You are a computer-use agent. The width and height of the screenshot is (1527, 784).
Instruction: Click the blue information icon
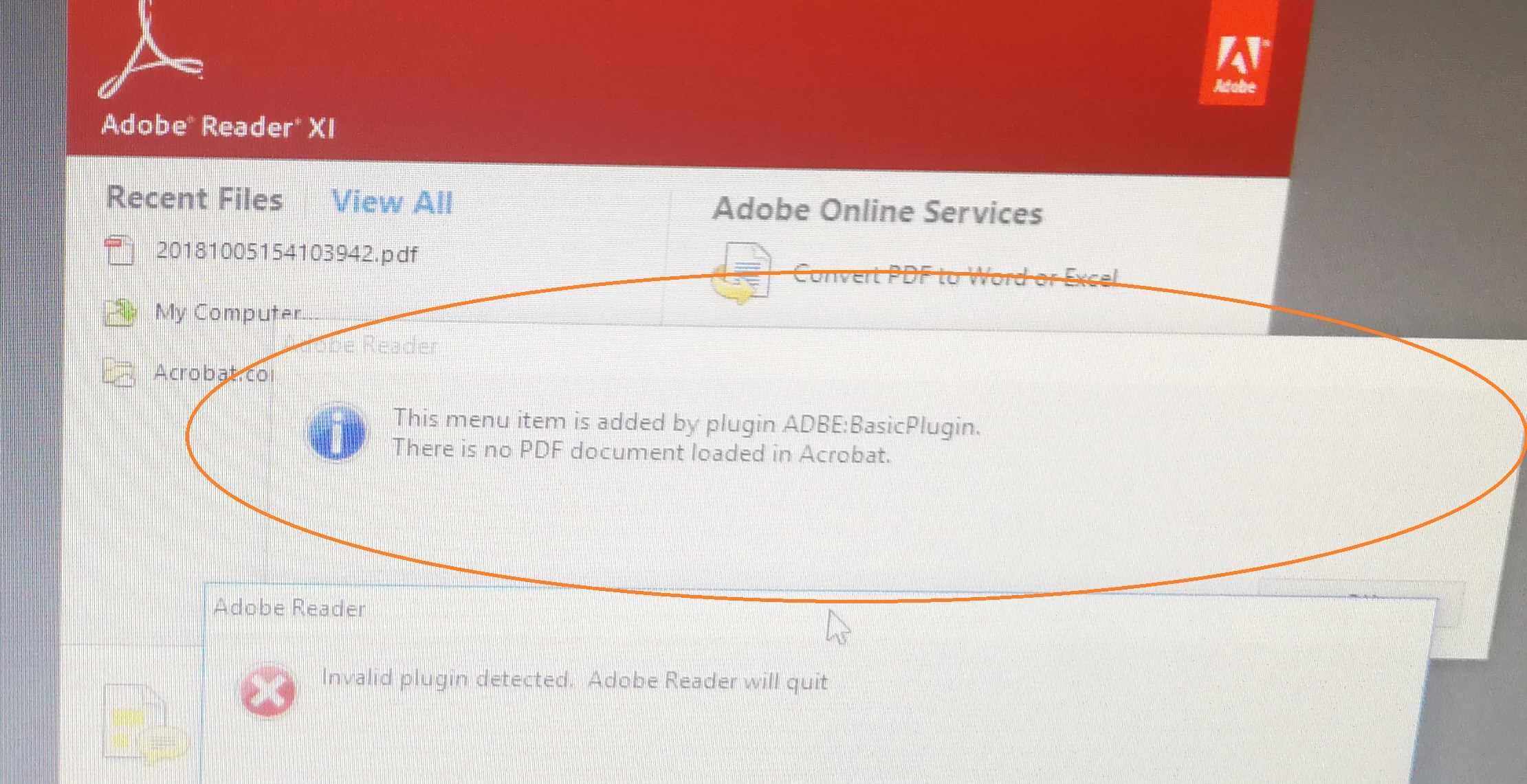point(337,432)
